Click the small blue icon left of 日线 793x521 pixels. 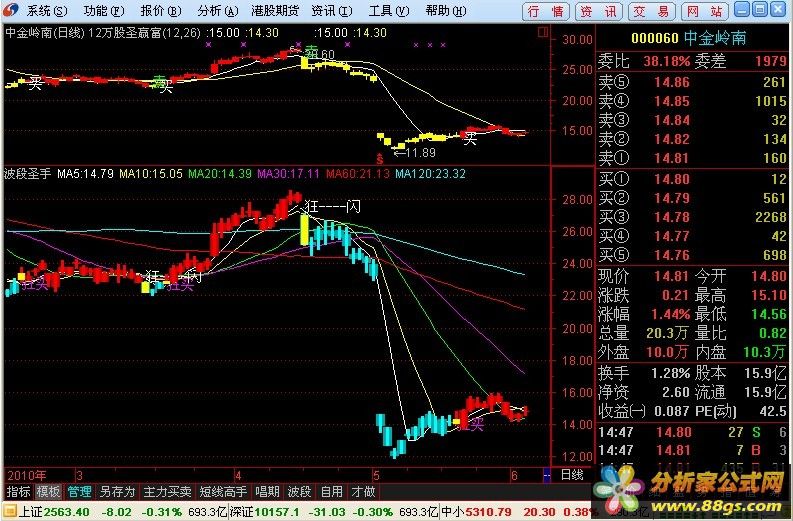pos(546,475)
